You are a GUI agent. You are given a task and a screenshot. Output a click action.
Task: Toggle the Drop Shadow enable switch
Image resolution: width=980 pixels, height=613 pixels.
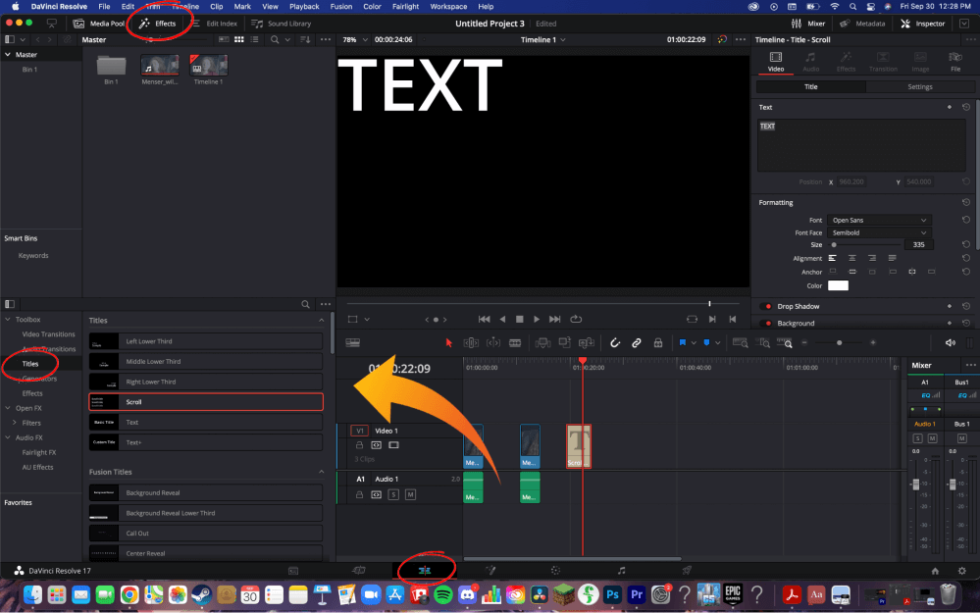click(768, 307)
